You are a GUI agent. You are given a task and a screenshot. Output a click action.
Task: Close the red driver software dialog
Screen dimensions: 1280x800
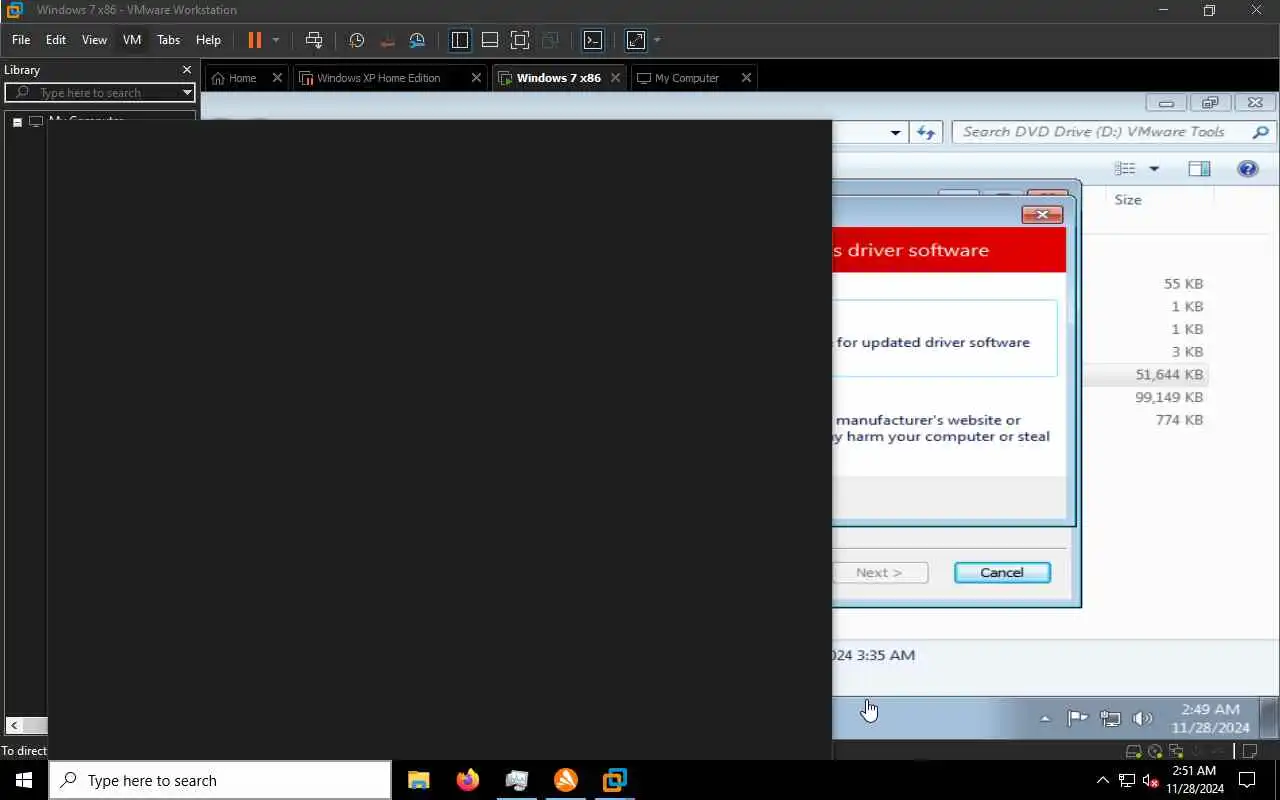[1042, 215]
